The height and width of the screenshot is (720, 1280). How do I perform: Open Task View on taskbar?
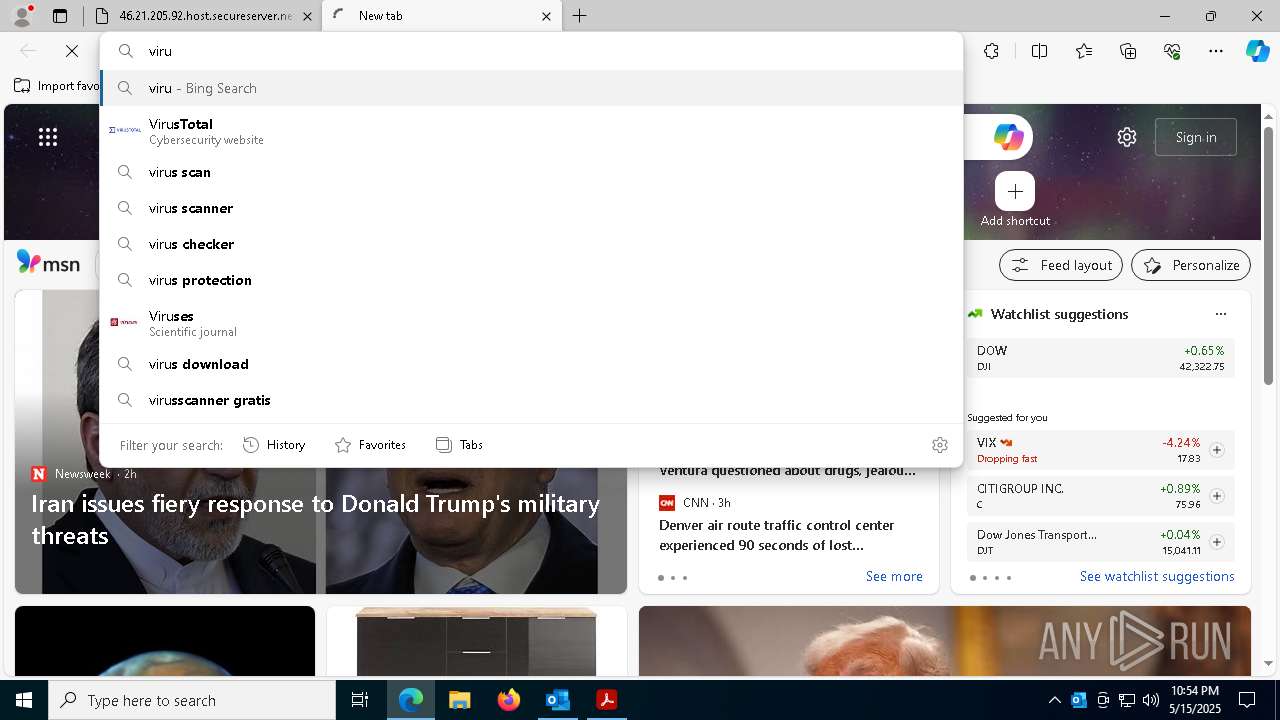click(360, 700)
